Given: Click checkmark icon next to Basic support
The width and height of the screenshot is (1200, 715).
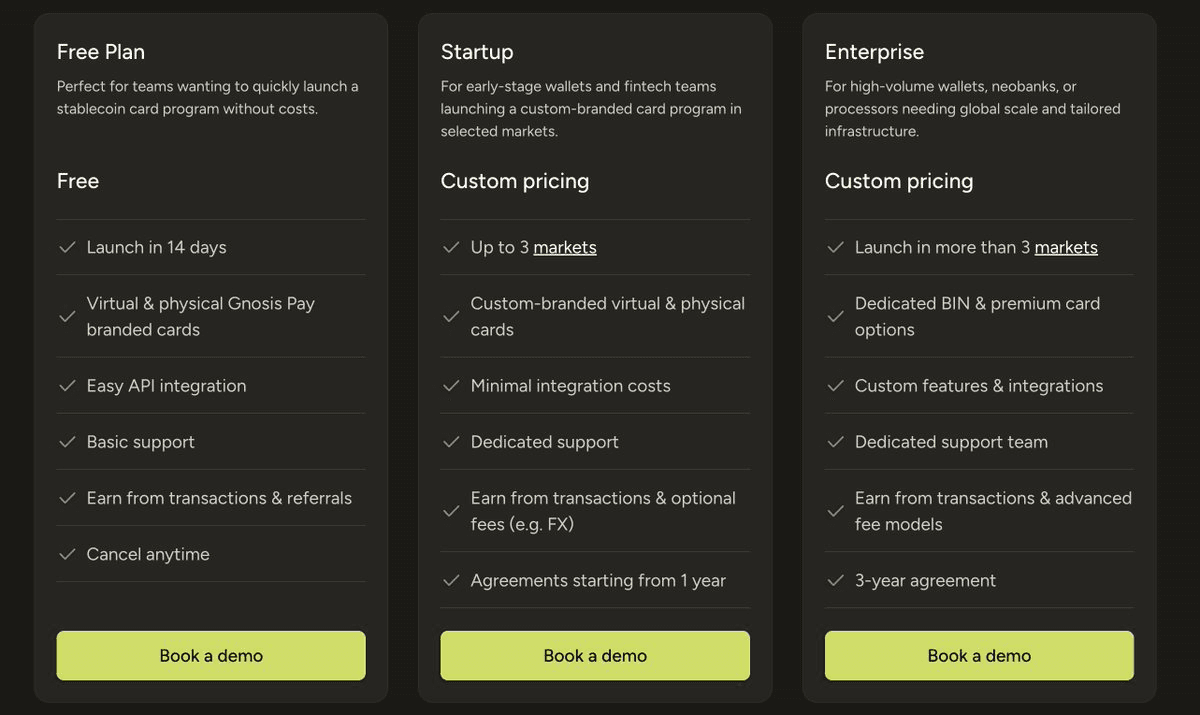Looking at the screenshot, I should [67, 441].
